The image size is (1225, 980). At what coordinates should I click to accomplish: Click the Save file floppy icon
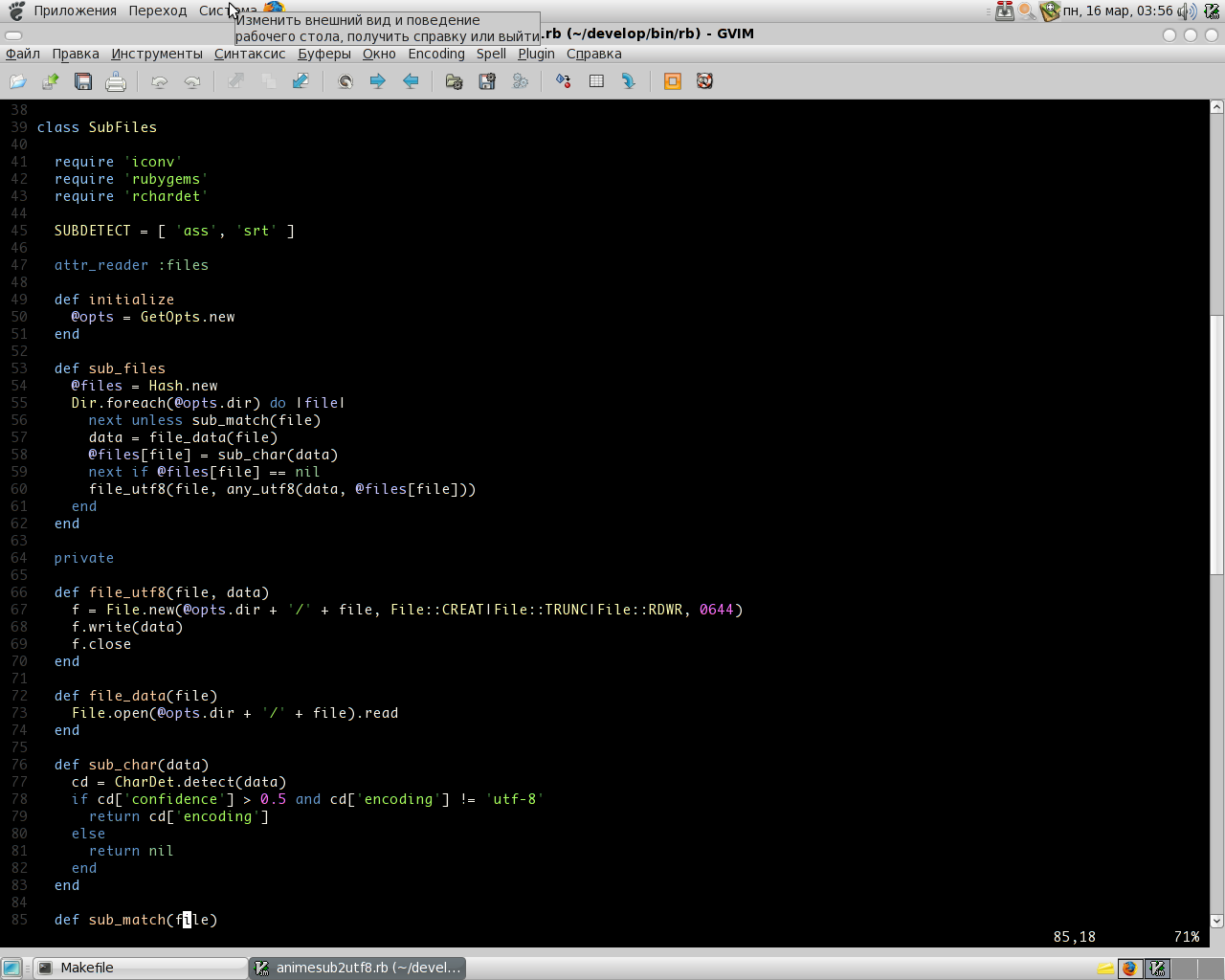[x=83, y=81]
